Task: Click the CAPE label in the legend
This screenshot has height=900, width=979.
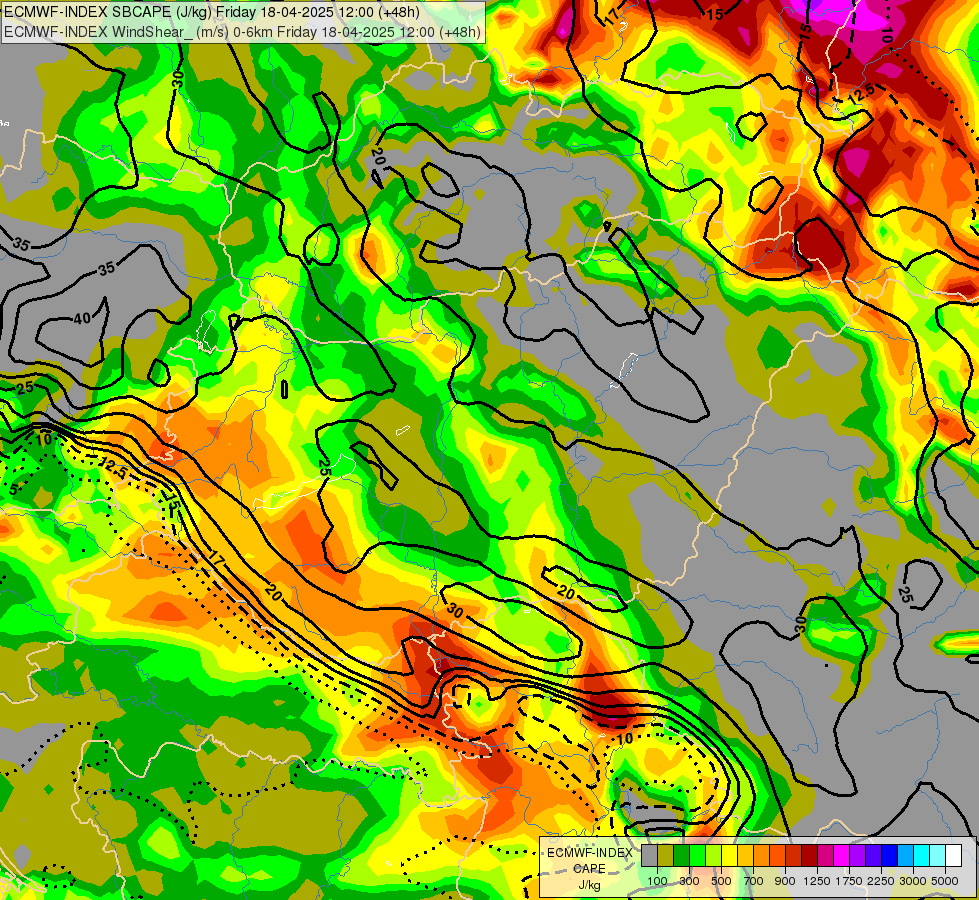Action: [x=589, y=869]
